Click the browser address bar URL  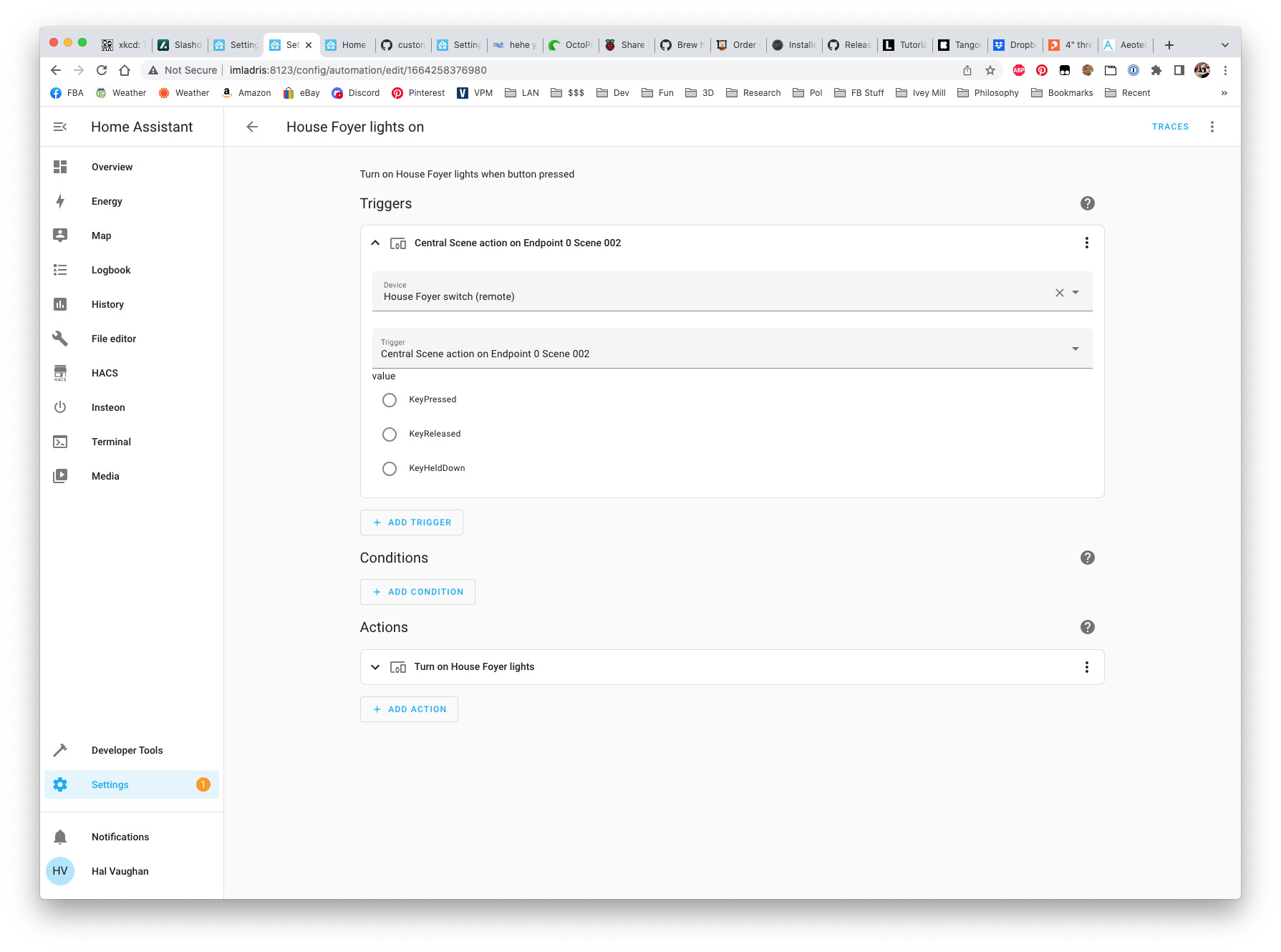tap(358, 70)
